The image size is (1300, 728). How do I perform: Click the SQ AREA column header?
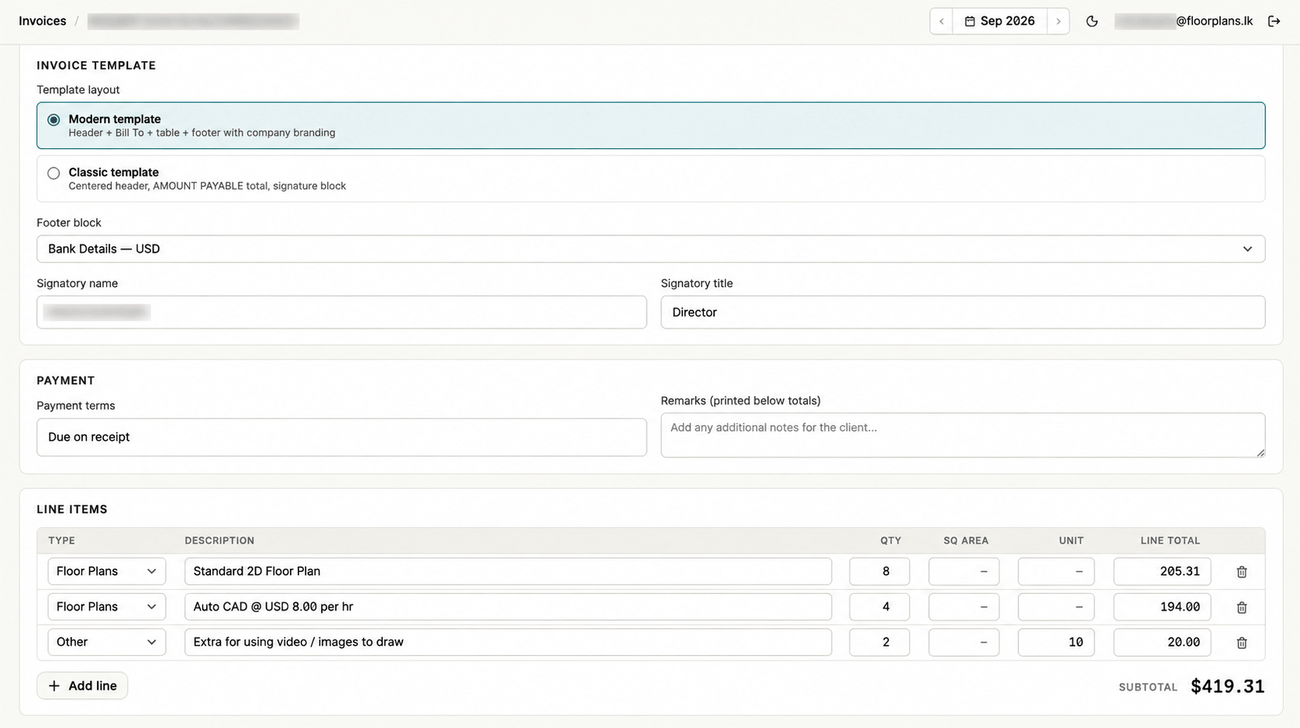pos(966,541)
